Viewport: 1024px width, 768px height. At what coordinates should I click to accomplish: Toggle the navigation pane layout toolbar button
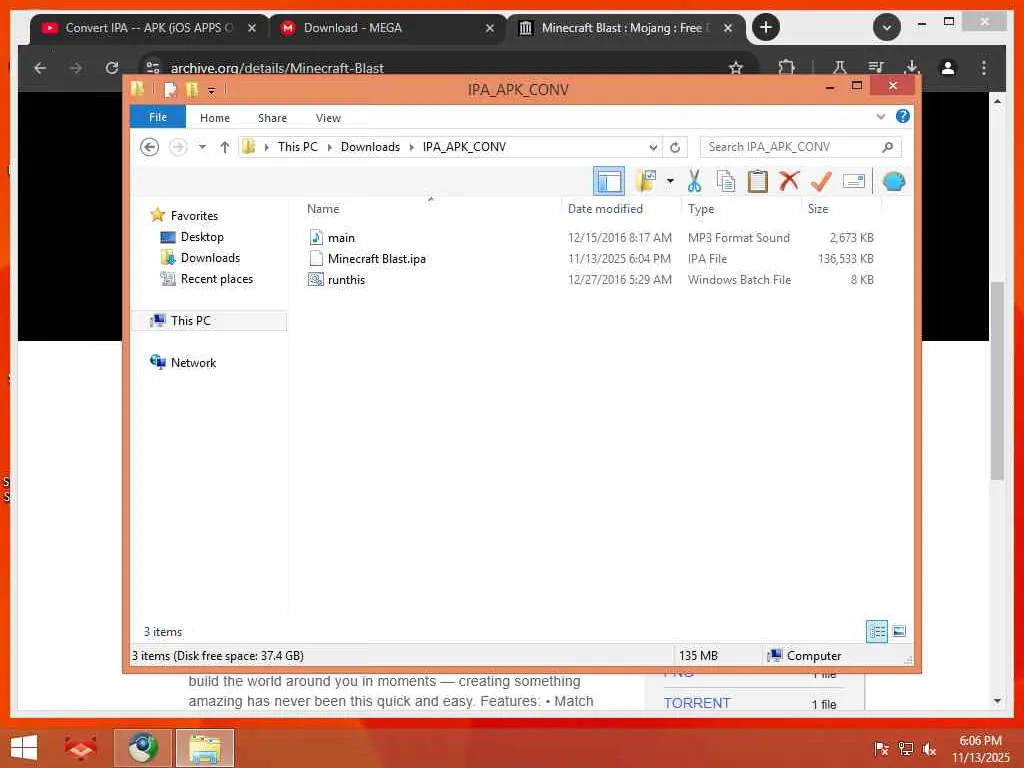609,181
